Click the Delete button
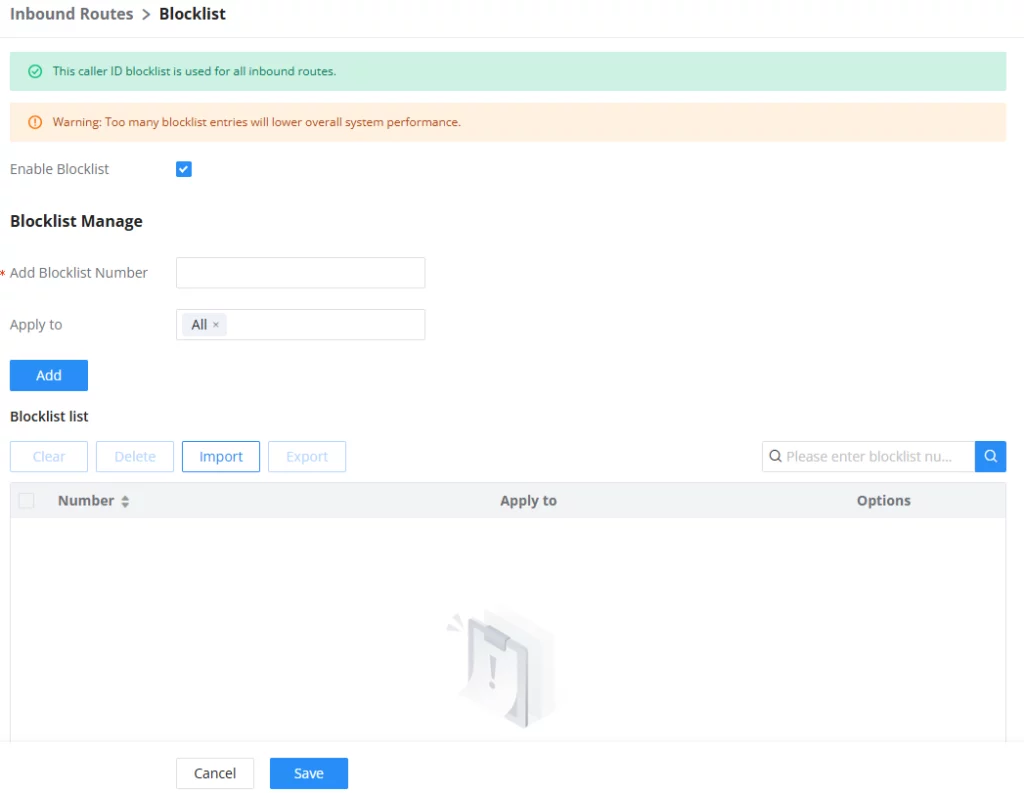This screenshot has height=793, width=1024. [135, 456]
